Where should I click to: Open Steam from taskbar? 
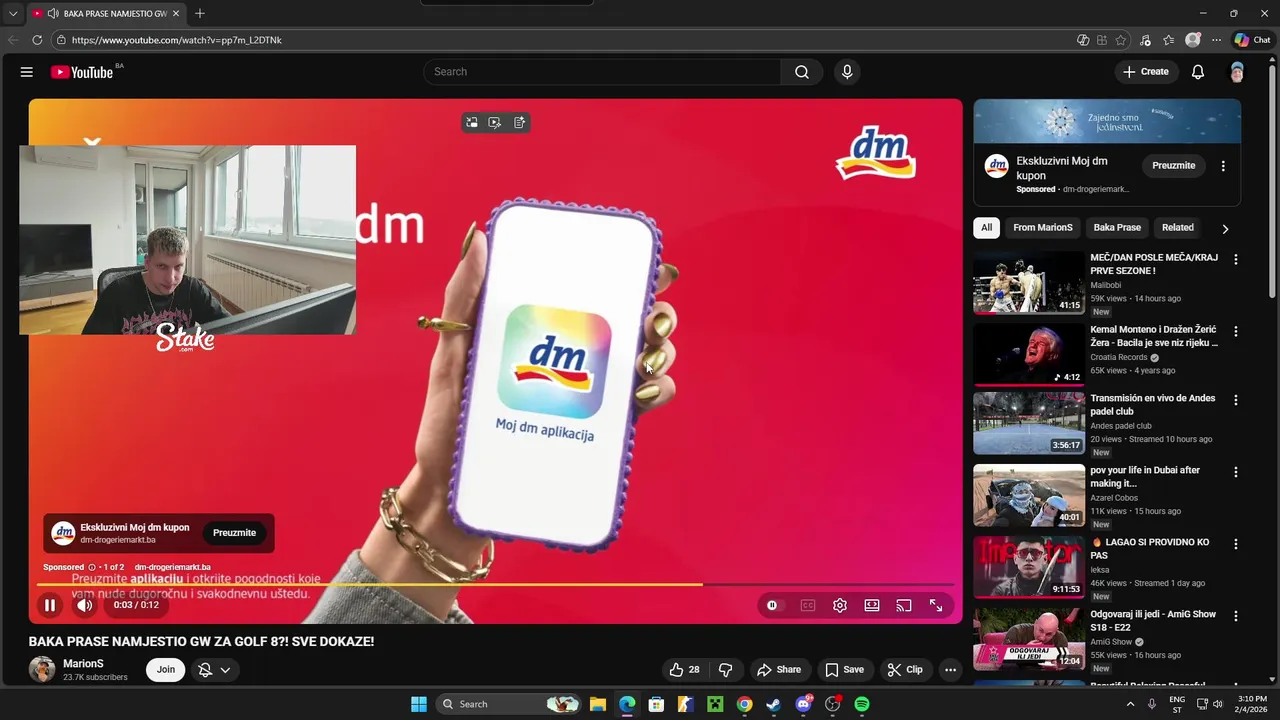coord(773,704)
